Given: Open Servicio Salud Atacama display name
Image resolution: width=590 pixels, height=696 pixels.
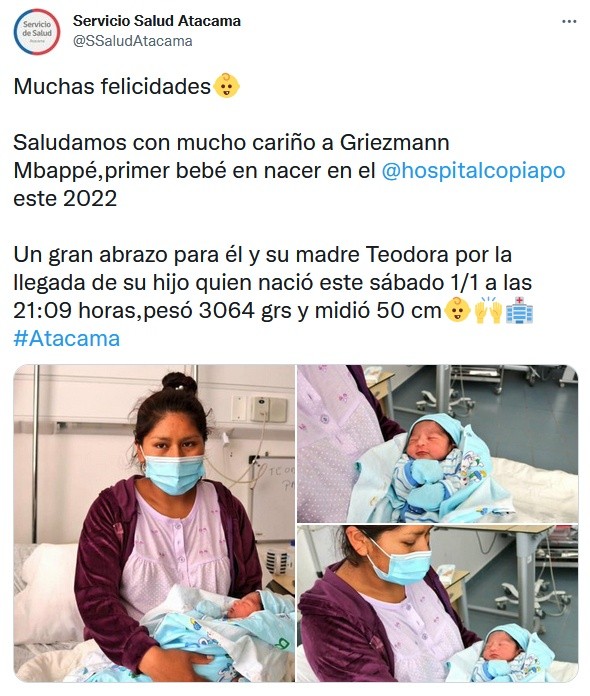Looking at the screenshot, I should coord(157,20).
